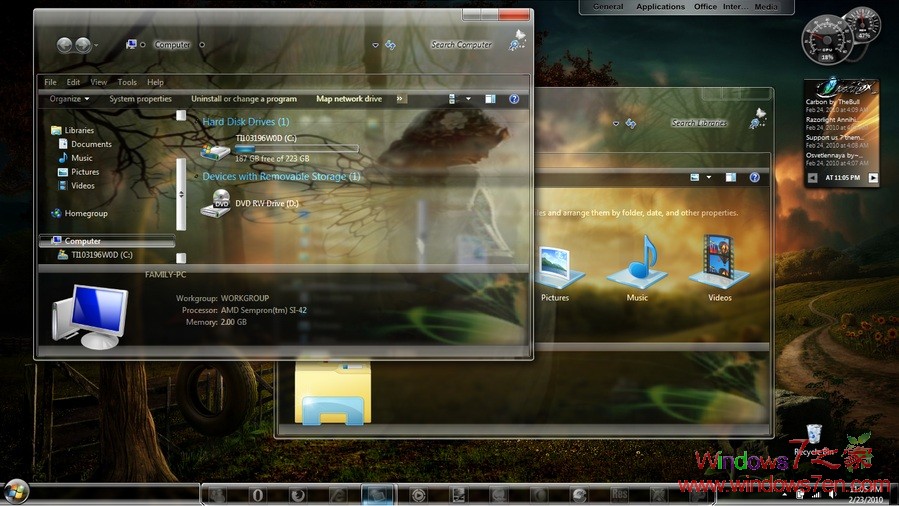Open Libraries window address history dropdown
Image resolution: width=899 pixels, height=506 pixels.
coord(616,123)
